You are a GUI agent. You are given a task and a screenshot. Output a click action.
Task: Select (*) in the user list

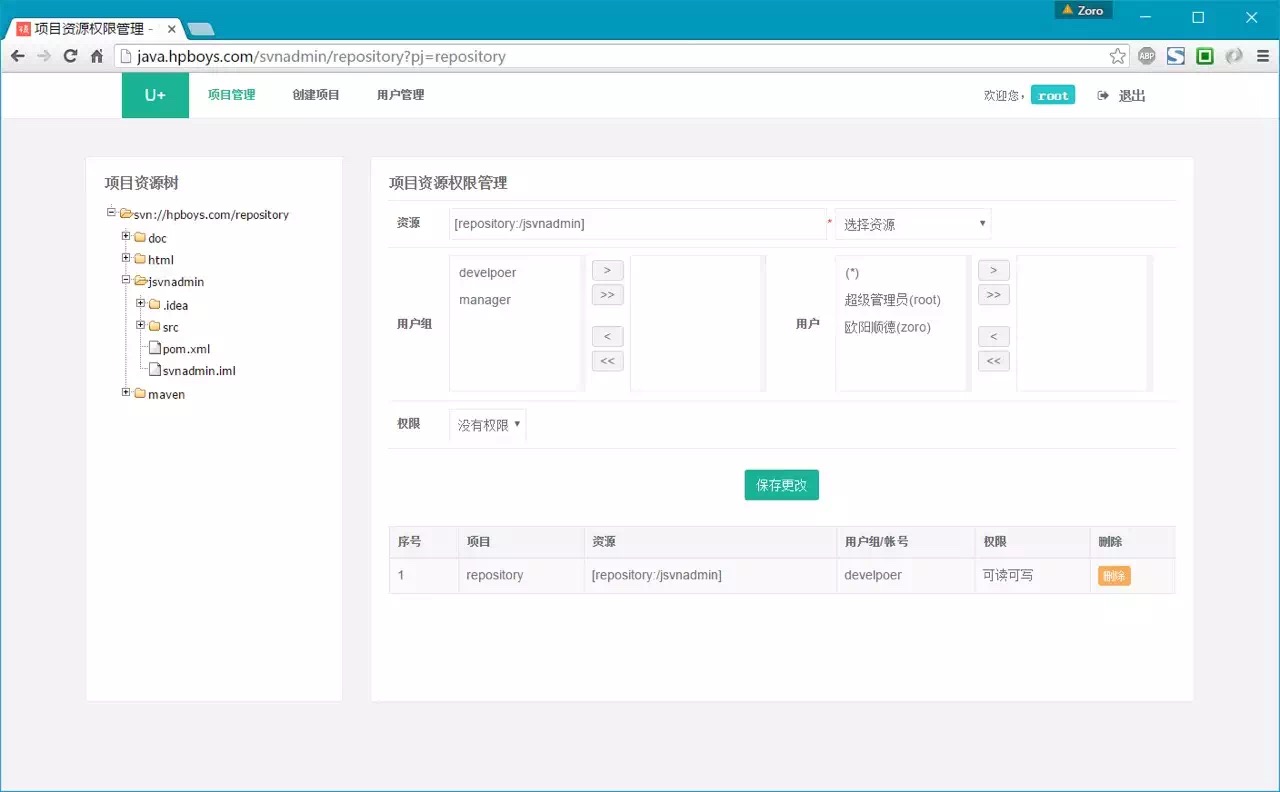[x=852, y=273]
